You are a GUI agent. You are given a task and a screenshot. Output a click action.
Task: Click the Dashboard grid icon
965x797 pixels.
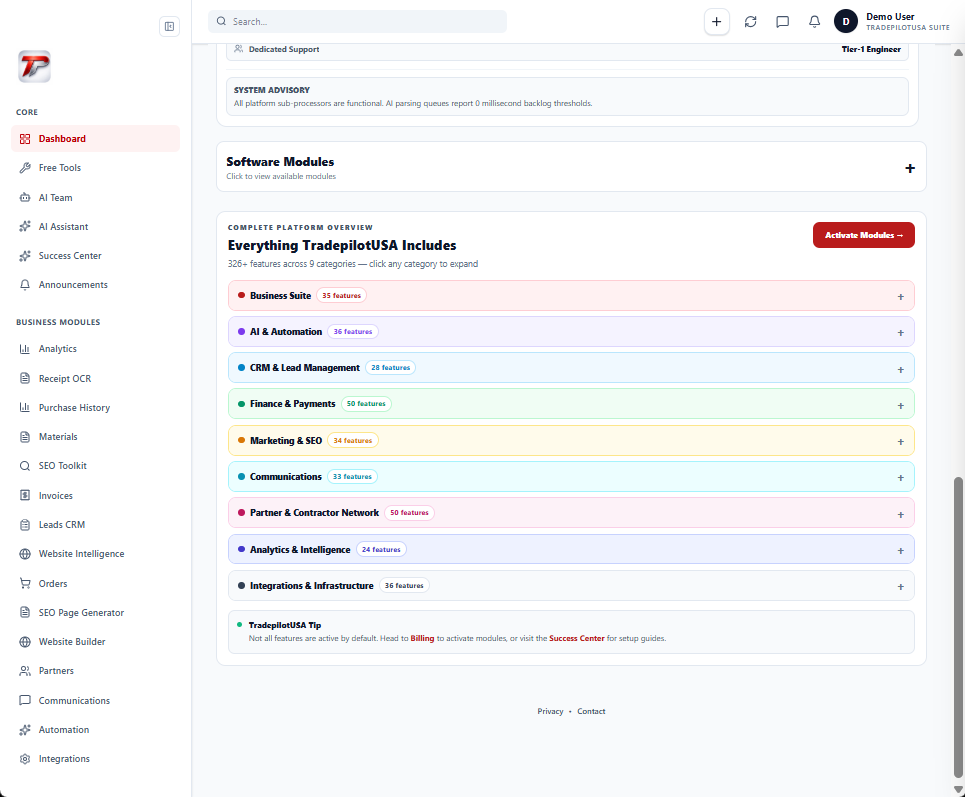coord(25,138)
